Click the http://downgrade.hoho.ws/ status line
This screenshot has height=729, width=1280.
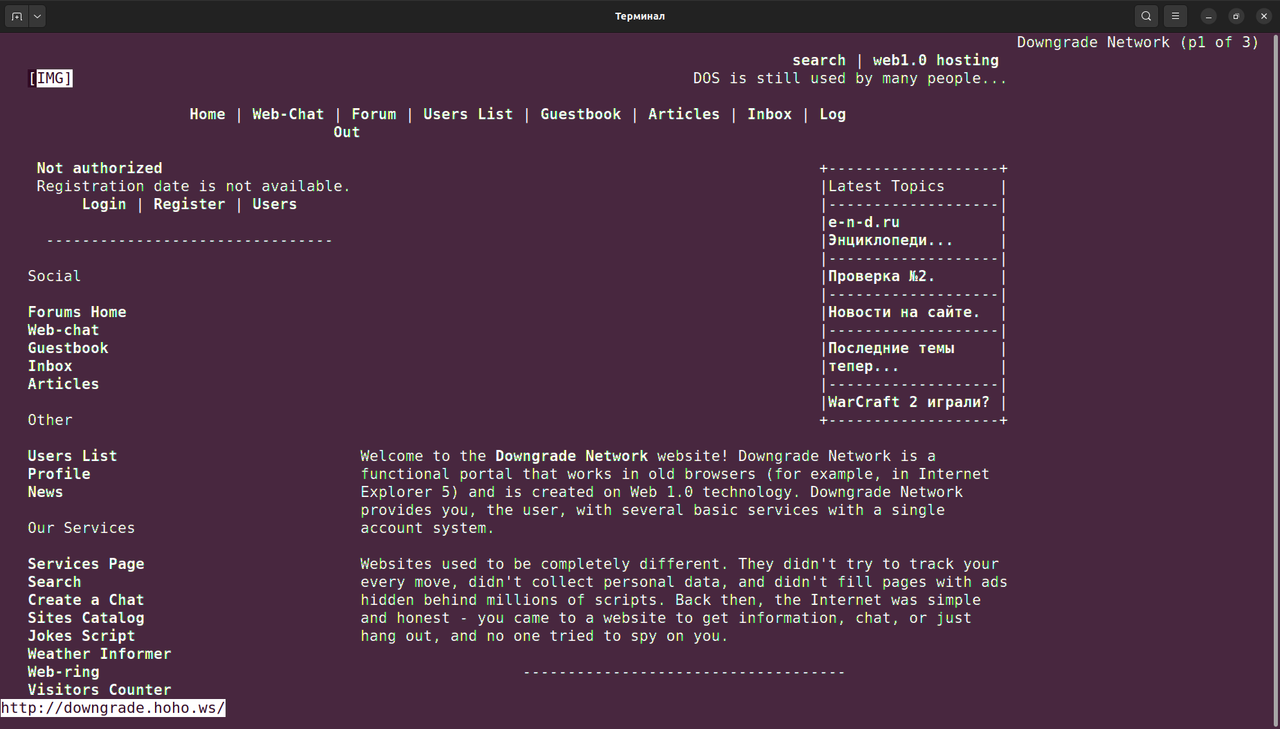tap(113, 708)
